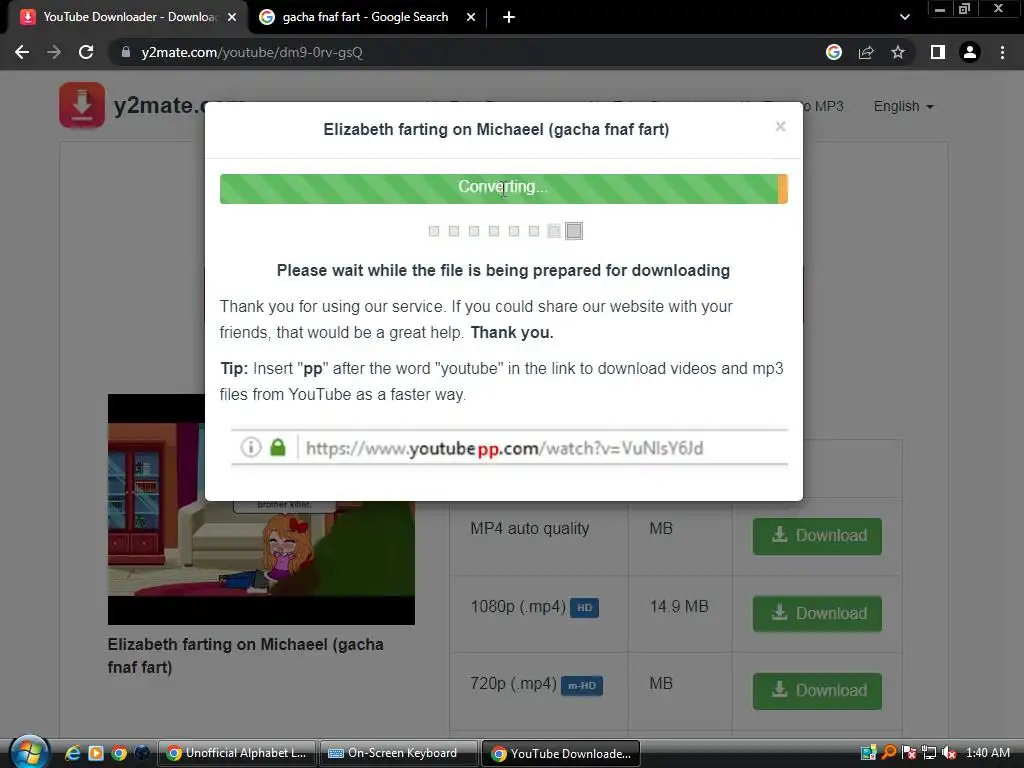The height and width of the screenshot is (768, 1024).
Task: Reload the y2mate page
Action: coord(86,52)
